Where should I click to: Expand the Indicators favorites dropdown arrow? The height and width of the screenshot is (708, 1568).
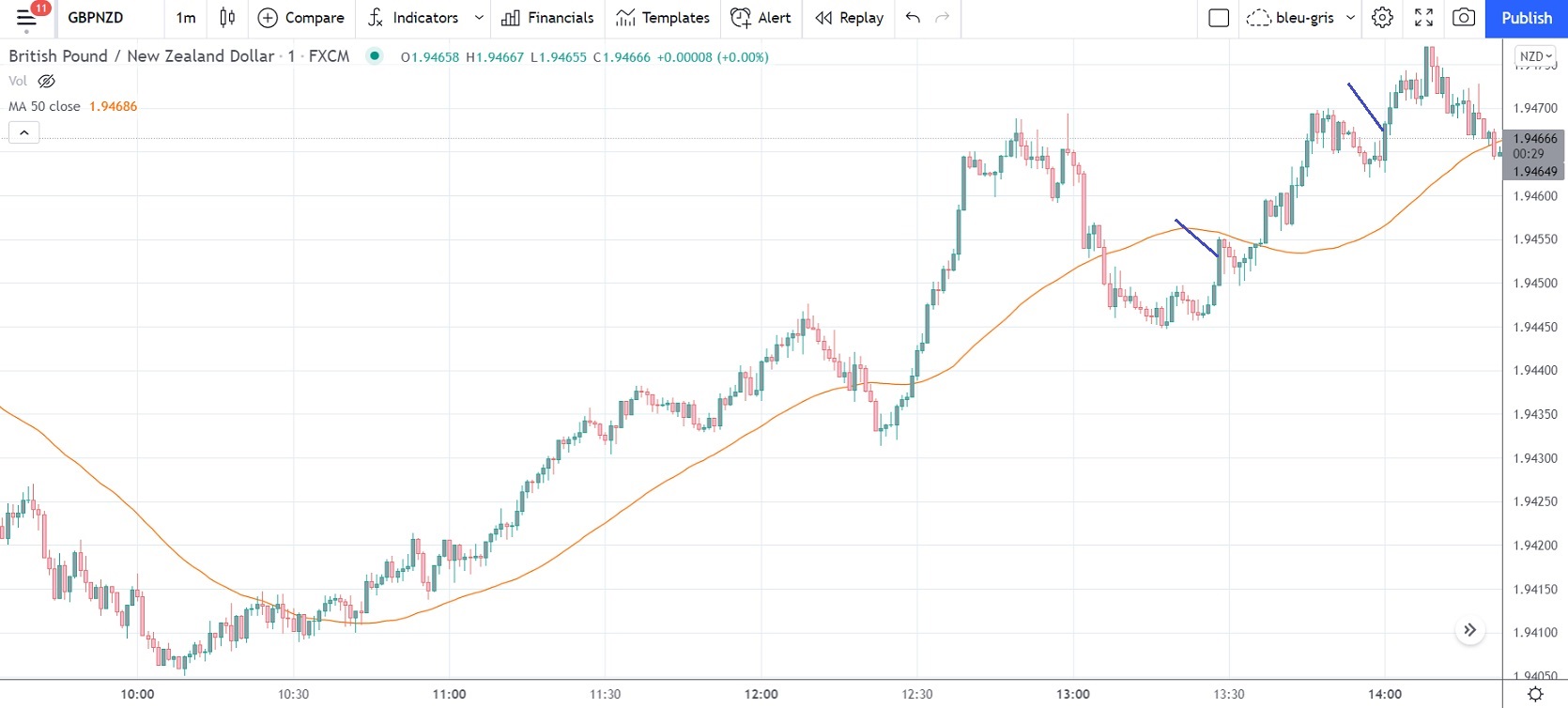[479, 17]
